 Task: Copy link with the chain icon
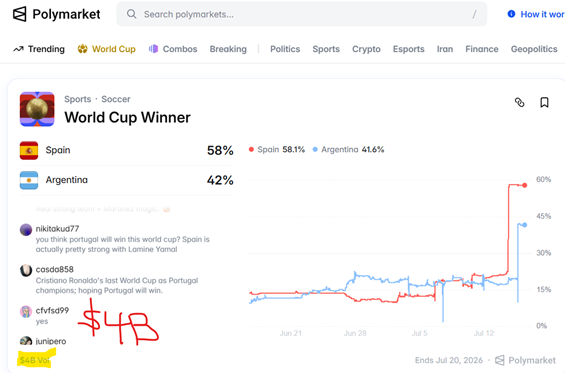[x=519, y=102]
